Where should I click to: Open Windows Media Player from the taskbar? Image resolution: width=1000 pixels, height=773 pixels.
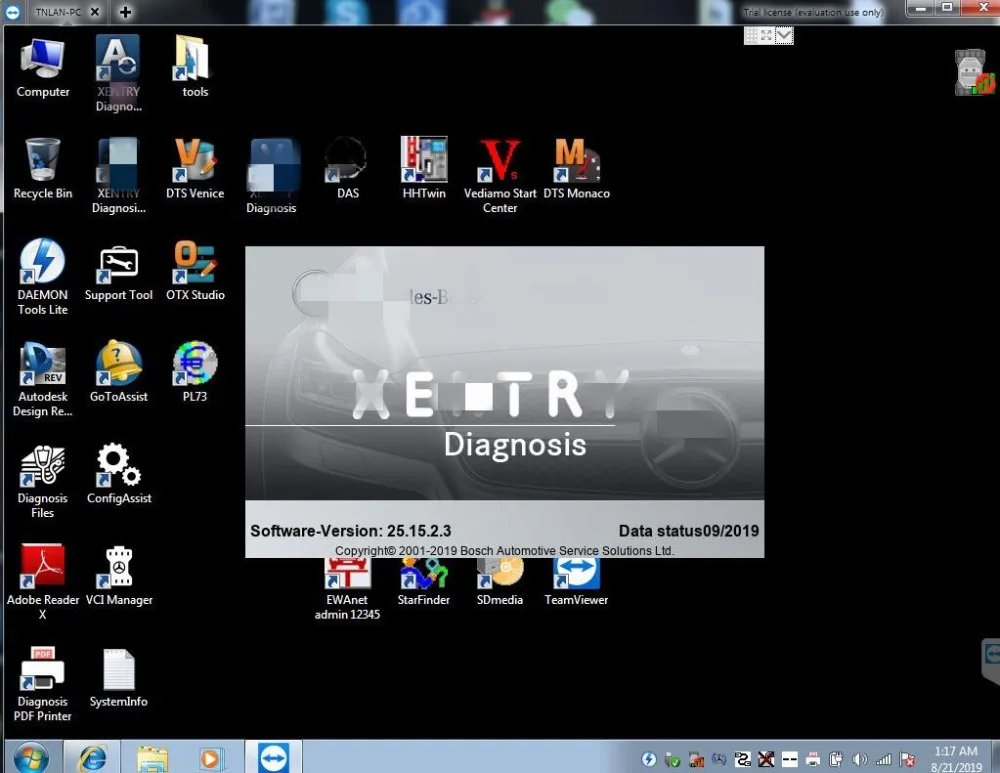point(210,758)
